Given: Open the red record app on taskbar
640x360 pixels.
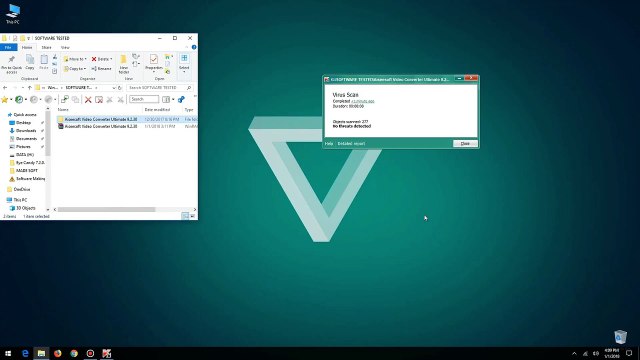Looking at the screenshot, I should pos(90,353).
